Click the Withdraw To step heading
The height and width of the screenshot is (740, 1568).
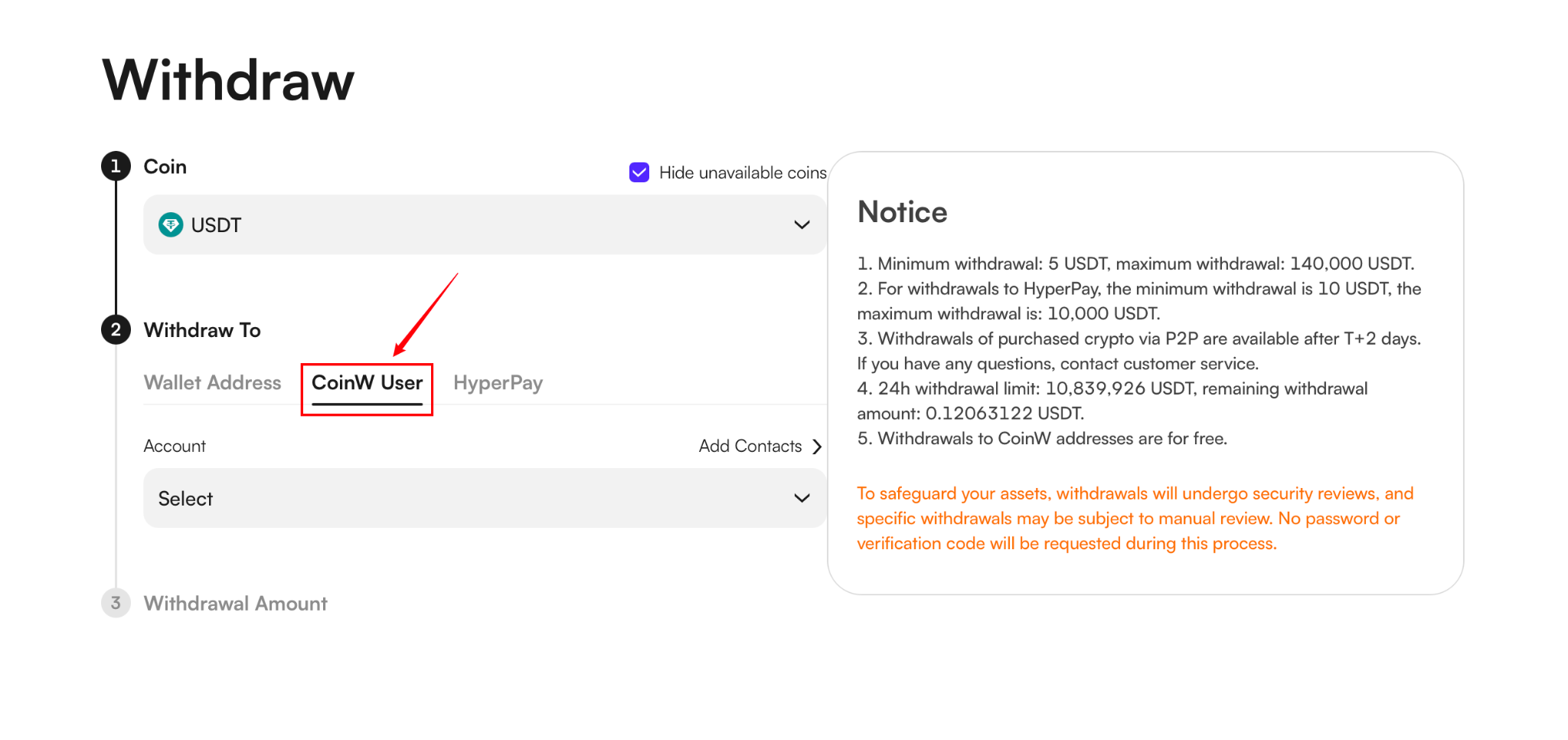pos(202,330)
